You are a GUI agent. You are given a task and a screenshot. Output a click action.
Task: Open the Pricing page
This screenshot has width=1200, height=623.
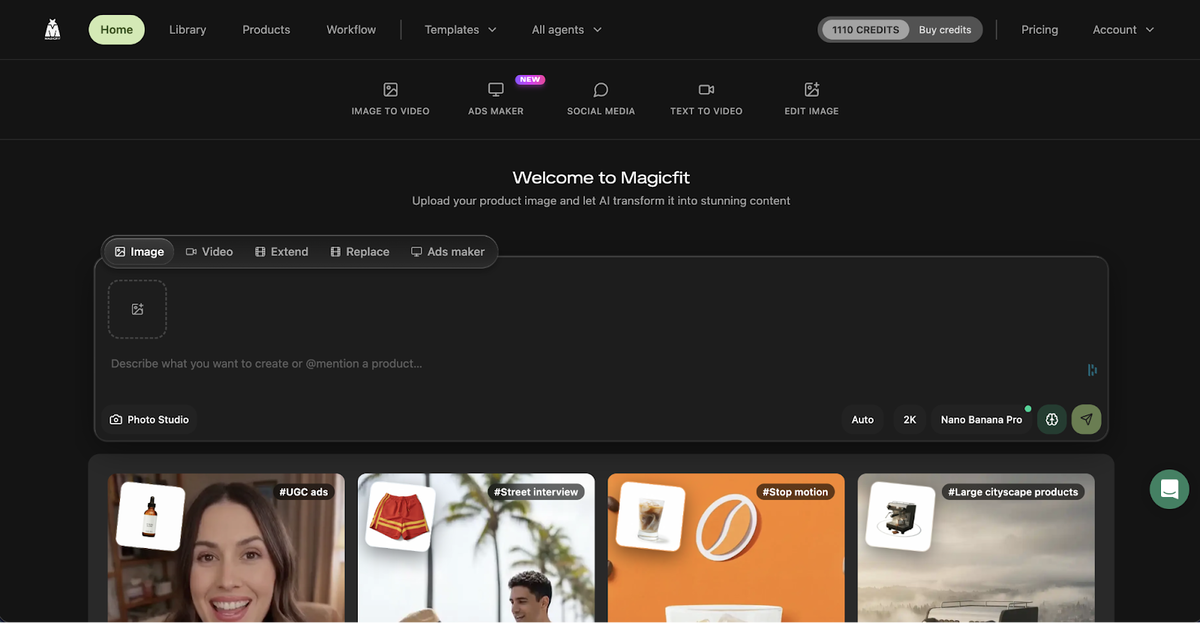[x=1039, y=29]
